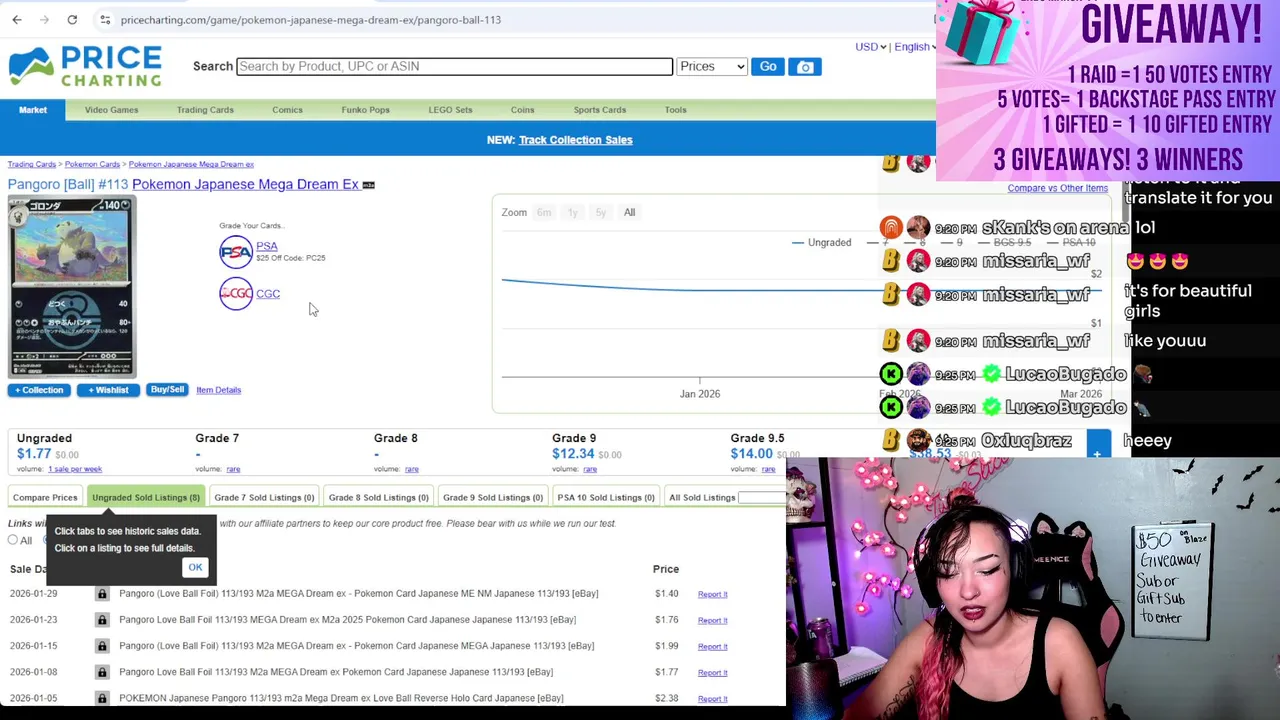Open Pokemon Japanese Mega Dream ex breadcrumb
The image size is (1280, 720).
[191, 164]
